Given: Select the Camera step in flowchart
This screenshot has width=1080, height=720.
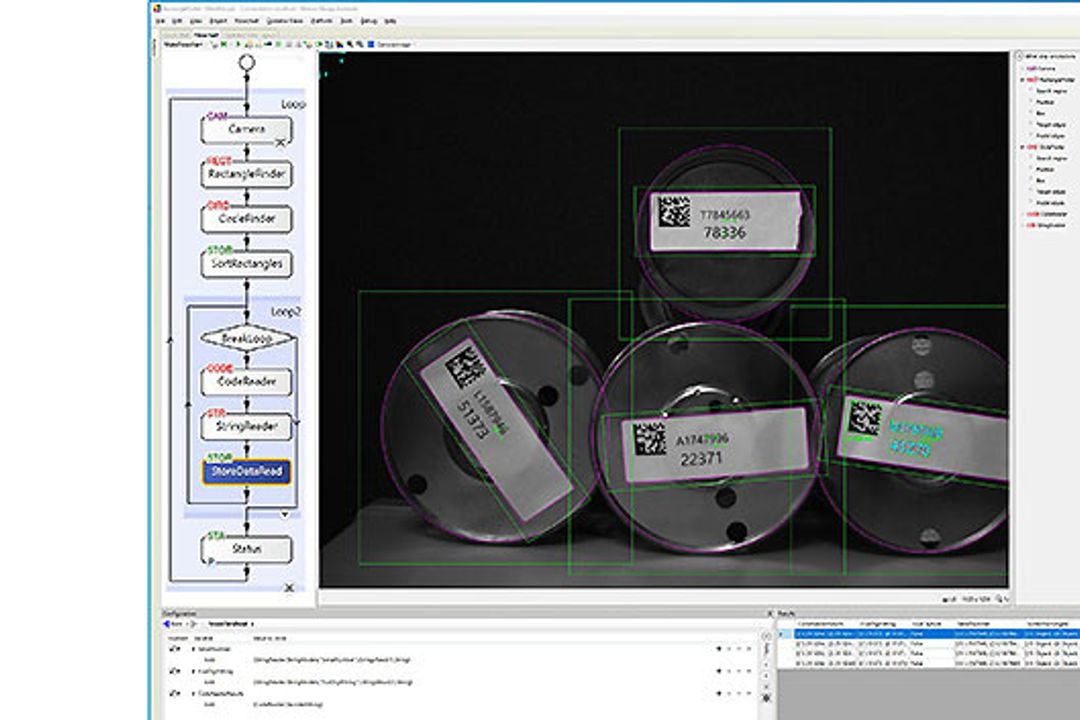Looking at the screenshot, I should point(247,130).
